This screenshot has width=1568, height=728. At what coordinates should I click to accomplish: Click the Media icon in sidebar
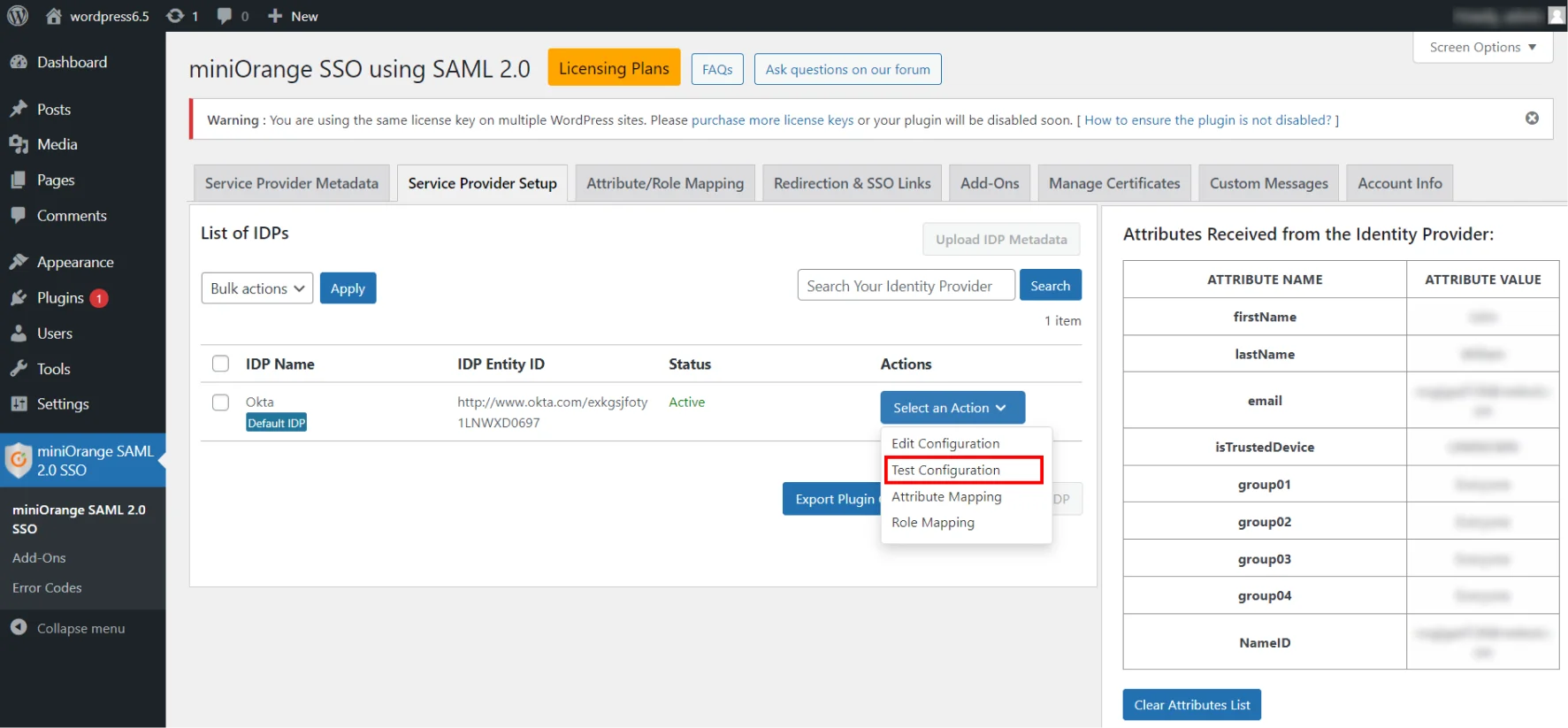[x=19, y=144]
